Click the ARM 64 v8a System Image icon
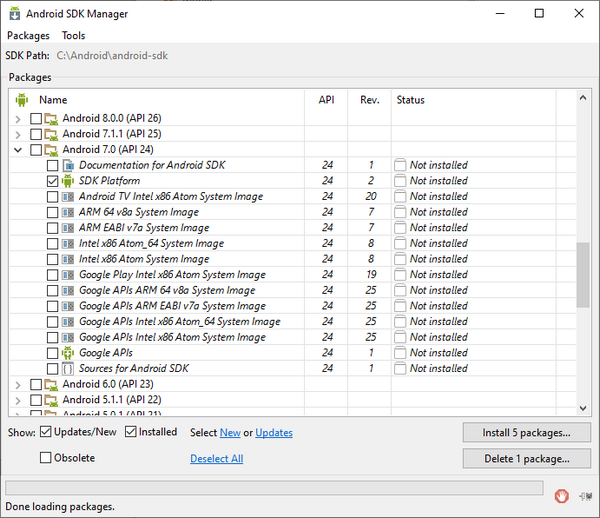The height and width of the screenshot is (518, 600). click(x=68, y=212)
